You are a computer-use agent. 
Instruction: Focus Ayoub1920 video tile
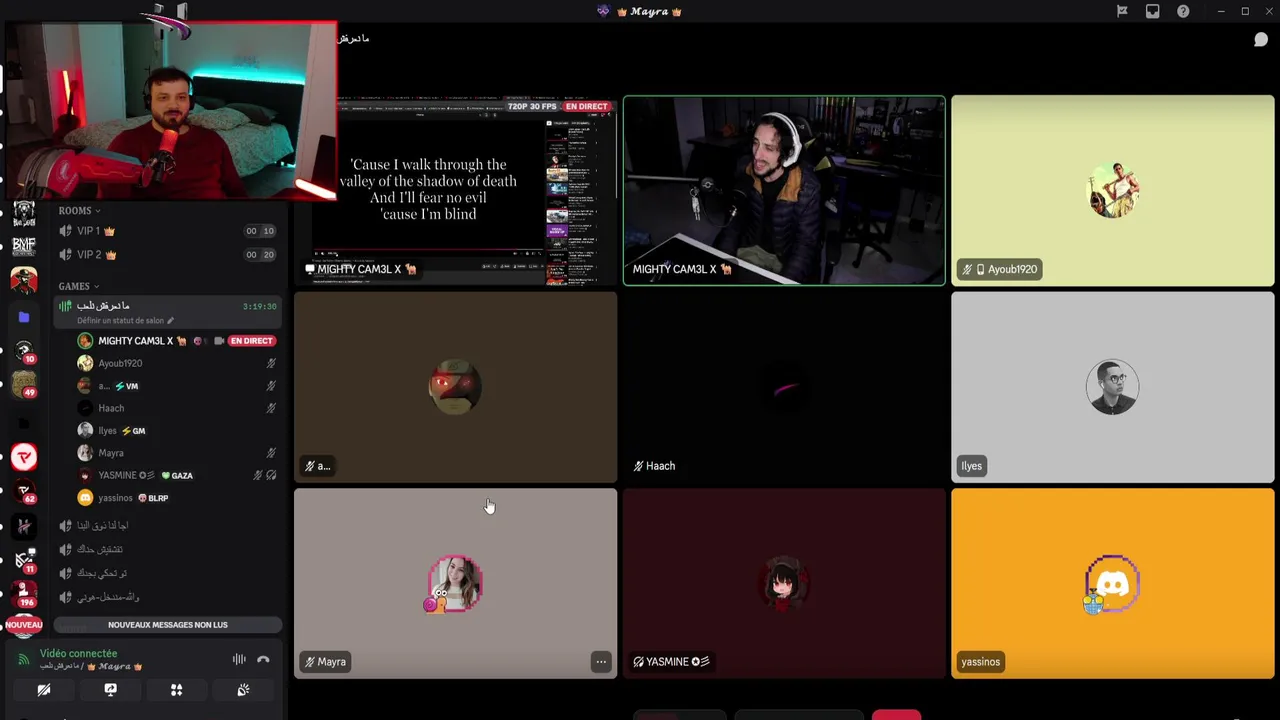[x=1113, y=190]
